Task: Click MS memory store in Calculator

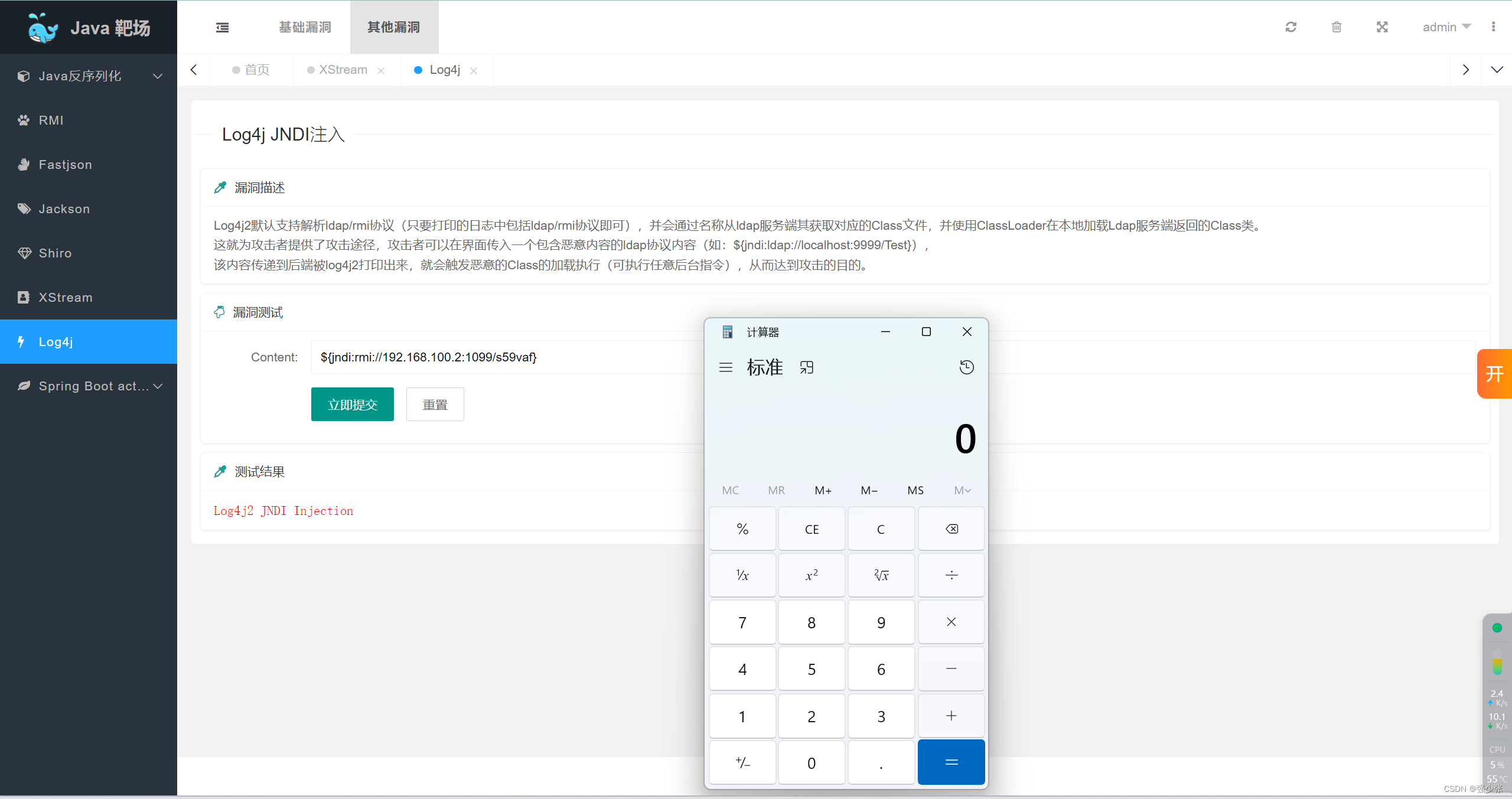Action: point(915,491)
